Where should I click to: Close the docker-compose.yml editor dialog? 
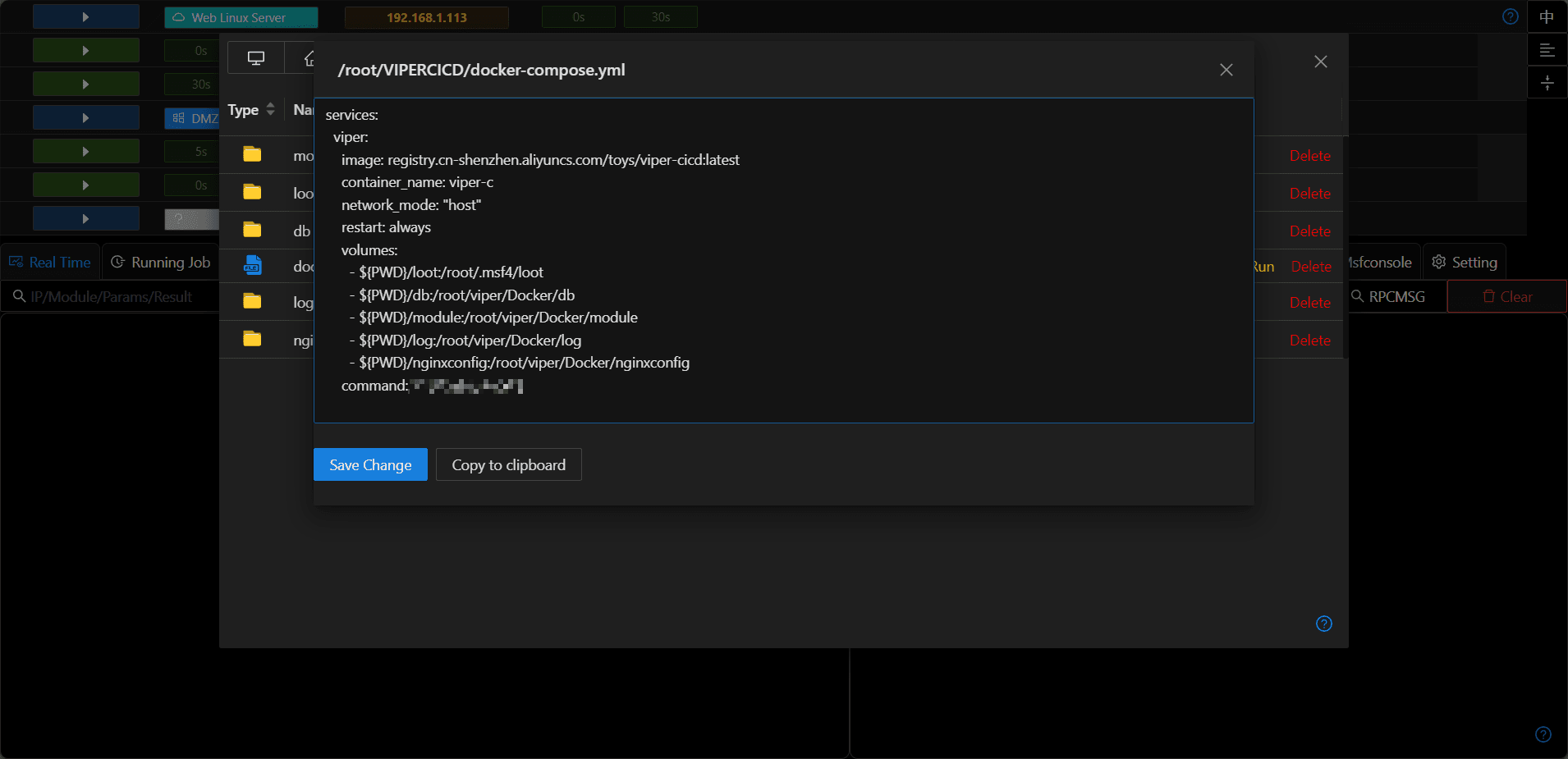pyautogui.click(x=1226, y=70)
